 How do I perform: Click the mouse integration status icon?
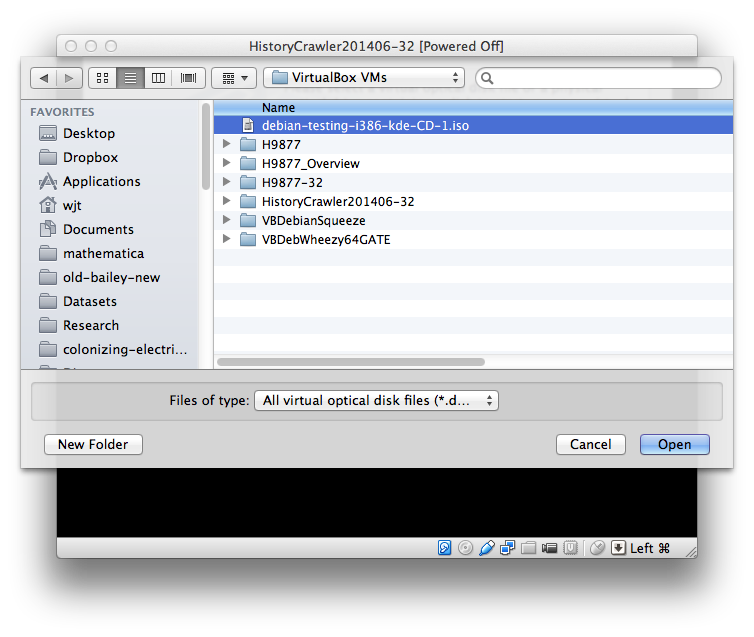tap(597, 548)
